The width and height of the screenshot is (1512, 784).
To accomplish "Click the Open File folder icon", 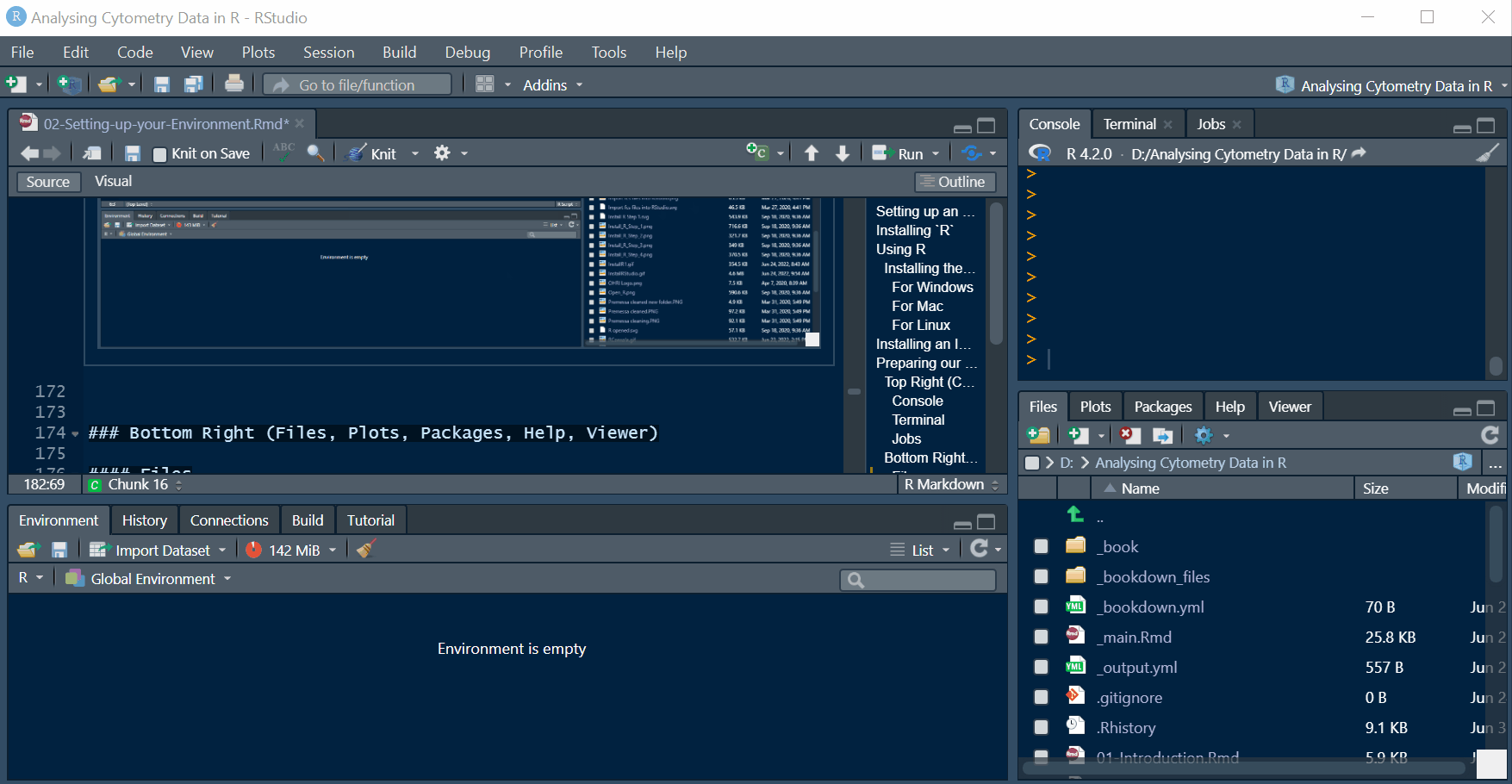I will tap(109, 84).
